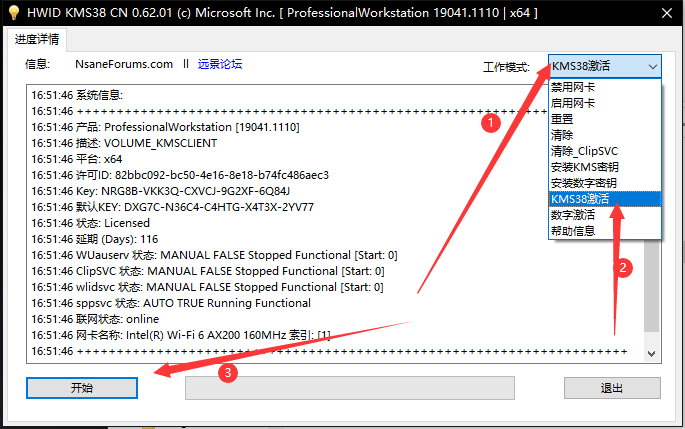Click the sppsvc 状态 log line
This screenshot has height=429, width=685.
171,303
